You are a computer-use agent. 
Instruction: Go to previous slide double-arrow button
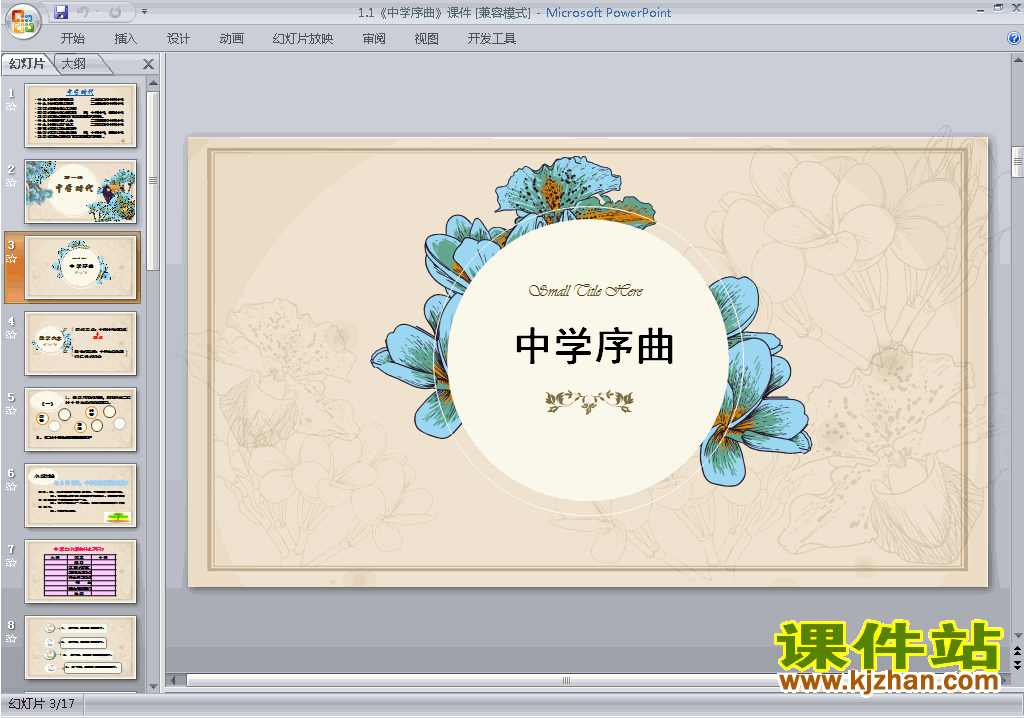click(x=1017, y=651)
